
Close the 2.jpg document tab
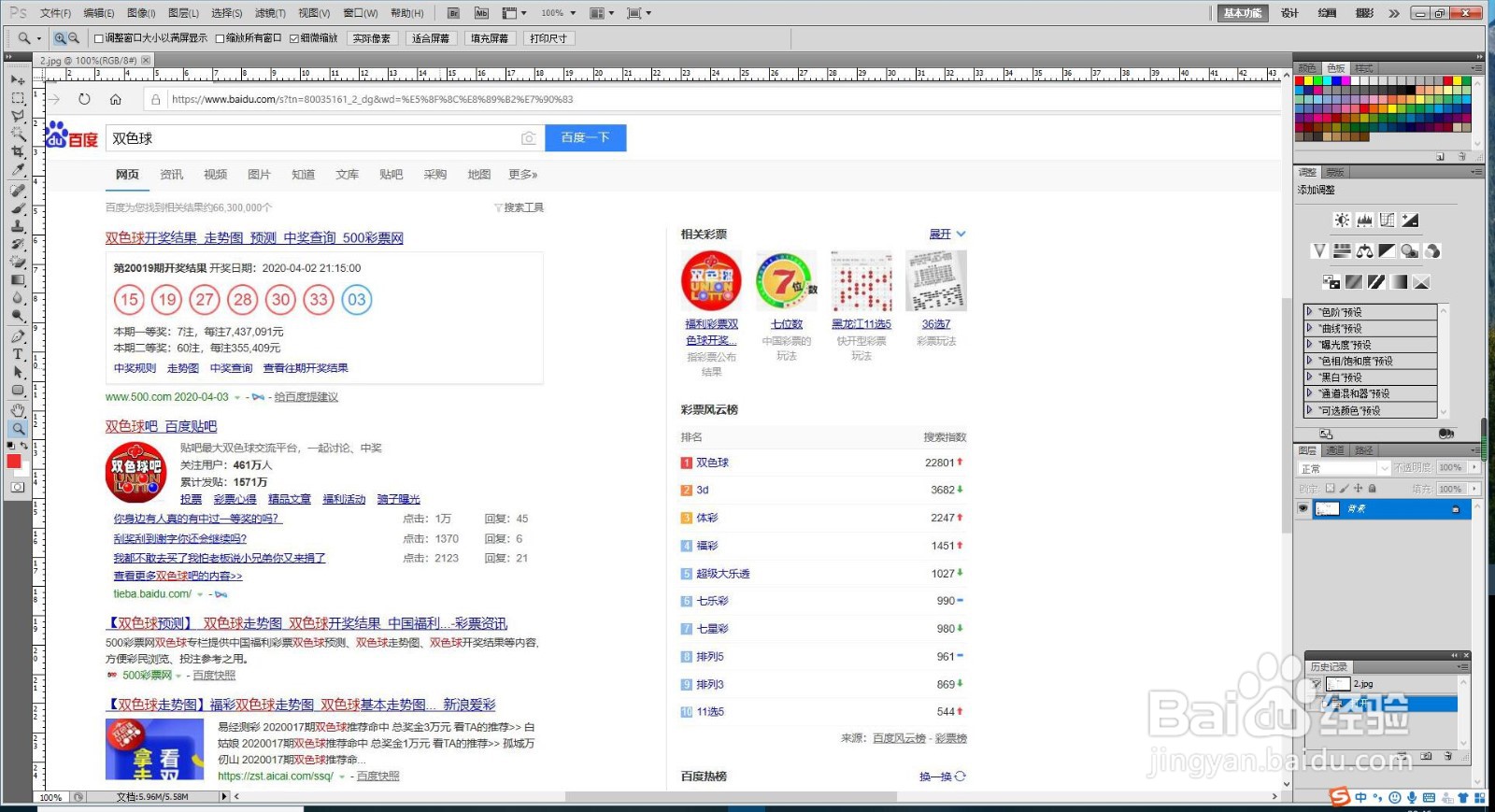pyautogui.click(x=145, y=60)
